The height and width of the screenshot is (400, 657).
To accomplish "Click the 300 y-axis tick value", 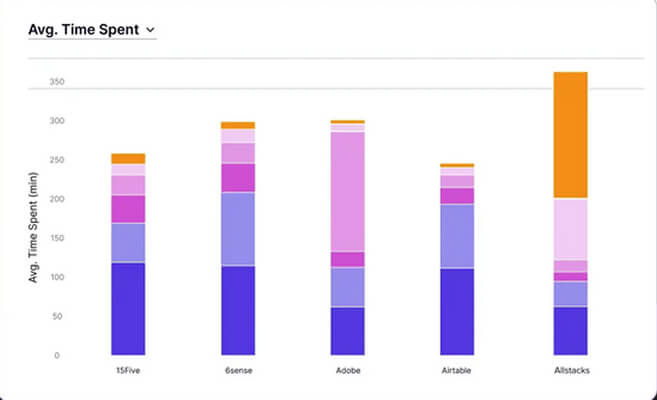I will [57, 121].
